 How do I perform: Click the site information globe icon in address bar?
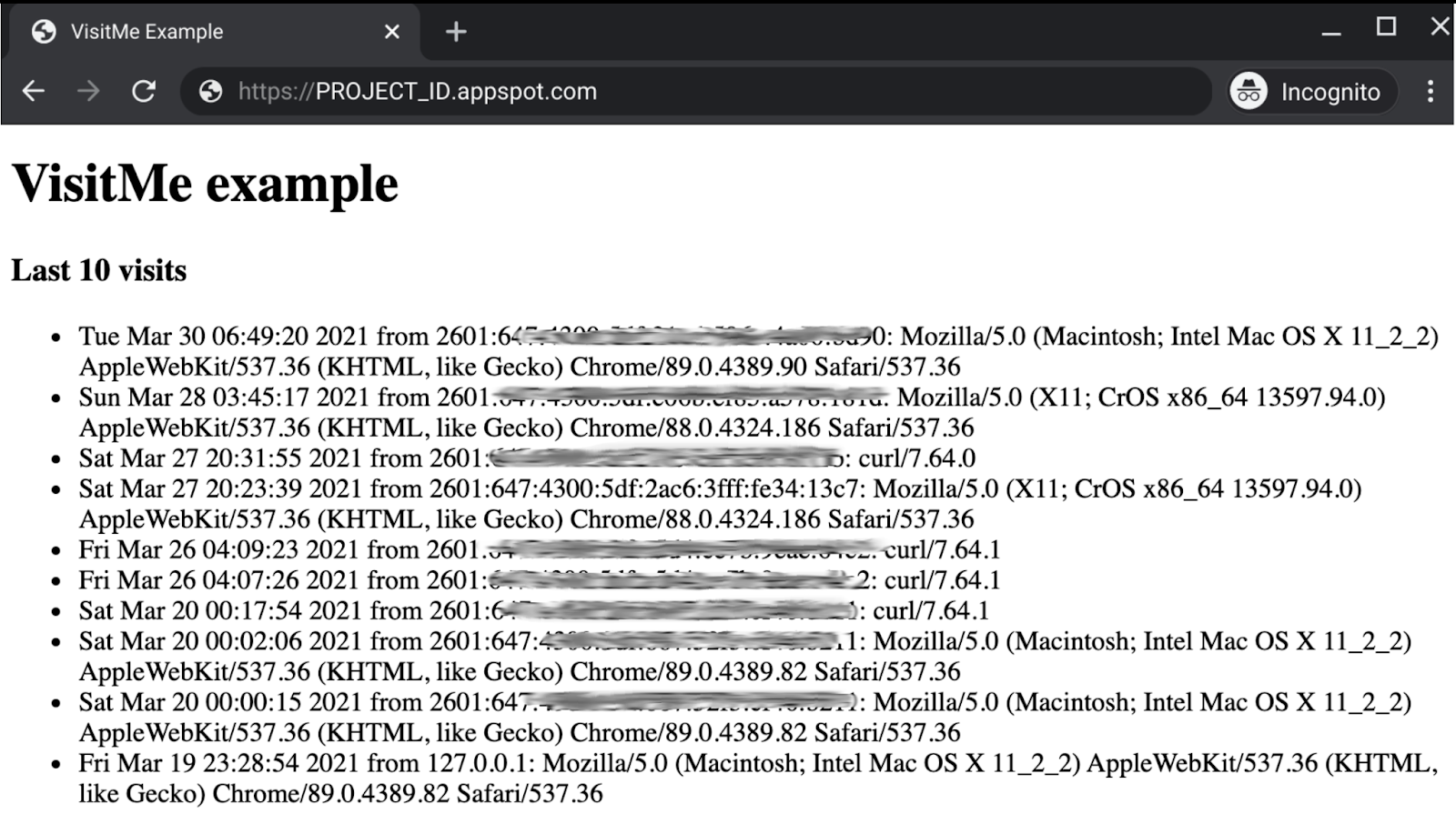tap(209, 90)
